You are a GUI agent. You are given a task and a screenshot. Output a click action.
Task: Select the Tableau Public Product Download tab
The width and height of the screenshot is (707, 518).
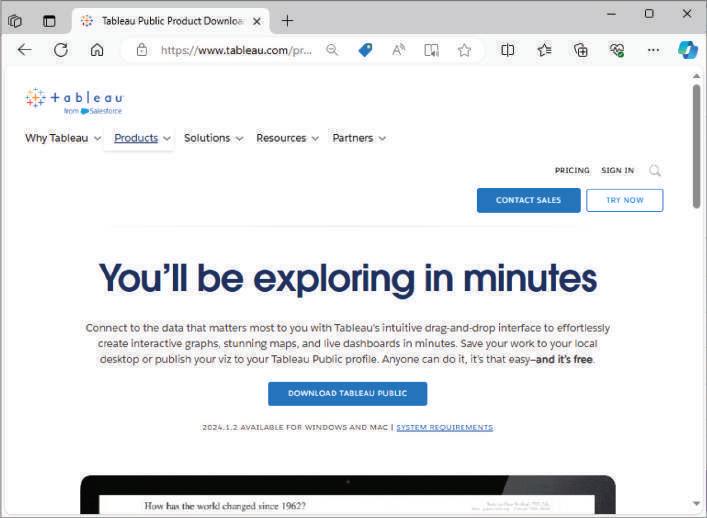click(x=171, y=21)
